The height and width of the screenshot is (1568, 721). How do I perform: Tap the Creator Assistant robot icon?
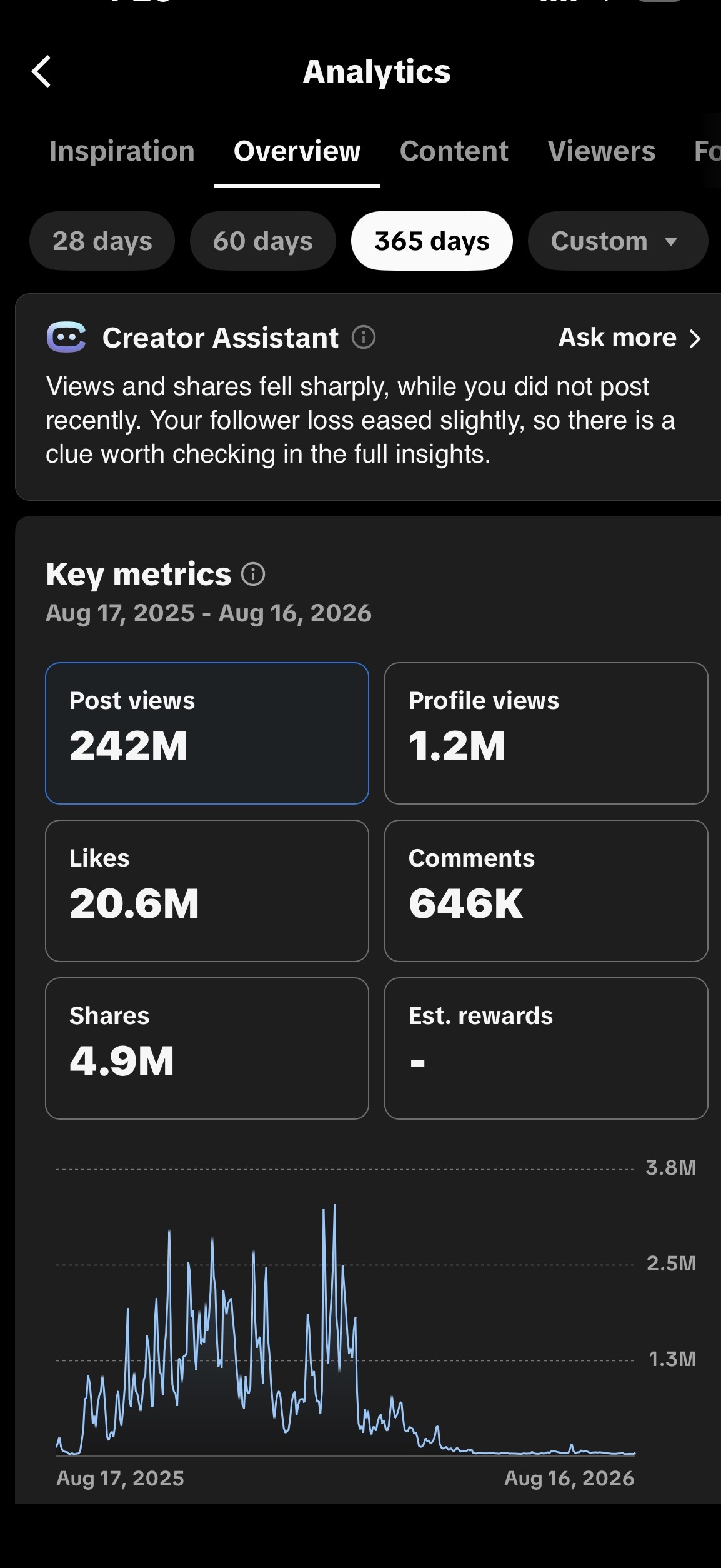point(66,338)
